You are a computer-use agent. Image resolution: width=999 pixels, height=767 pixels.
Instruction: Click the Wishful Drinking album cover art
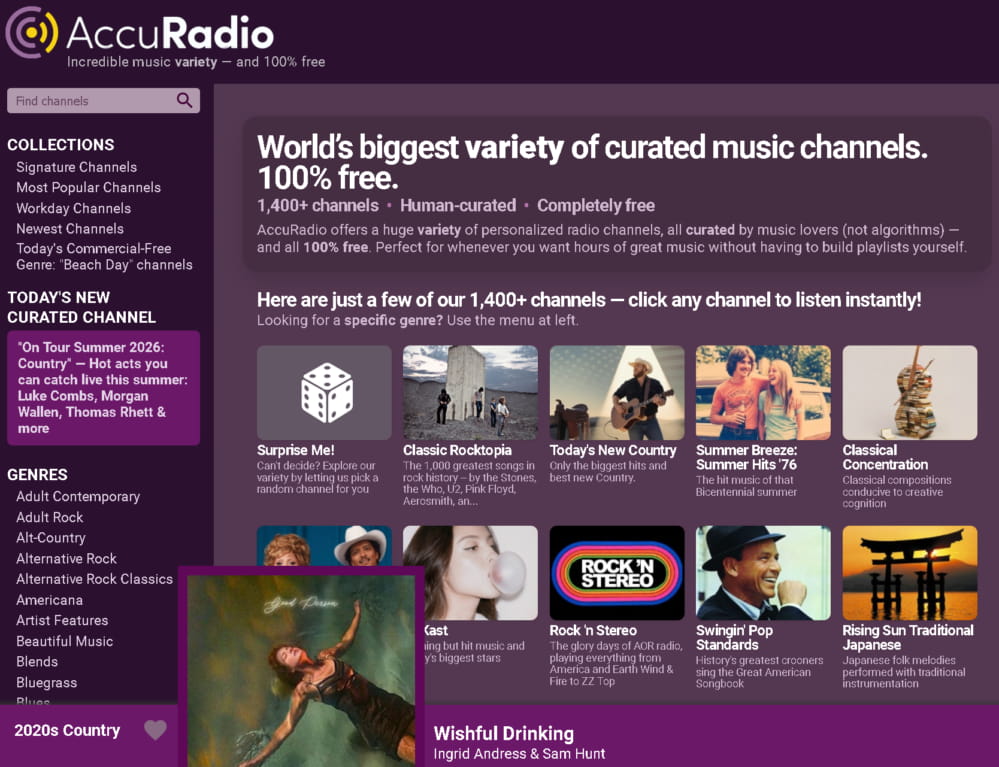[301, 669]
